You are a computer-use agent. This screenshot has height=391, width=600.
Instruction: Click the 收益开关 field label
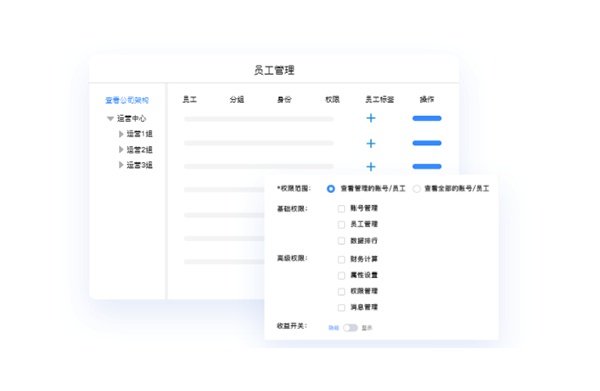292,326
